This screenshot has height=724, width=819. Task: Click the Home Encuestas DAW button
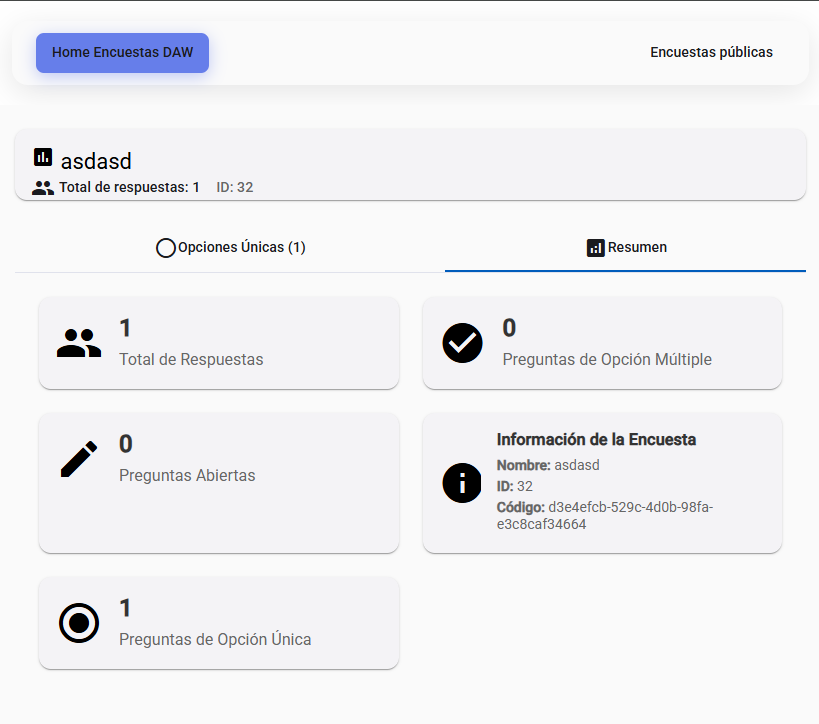click(122, 53)
